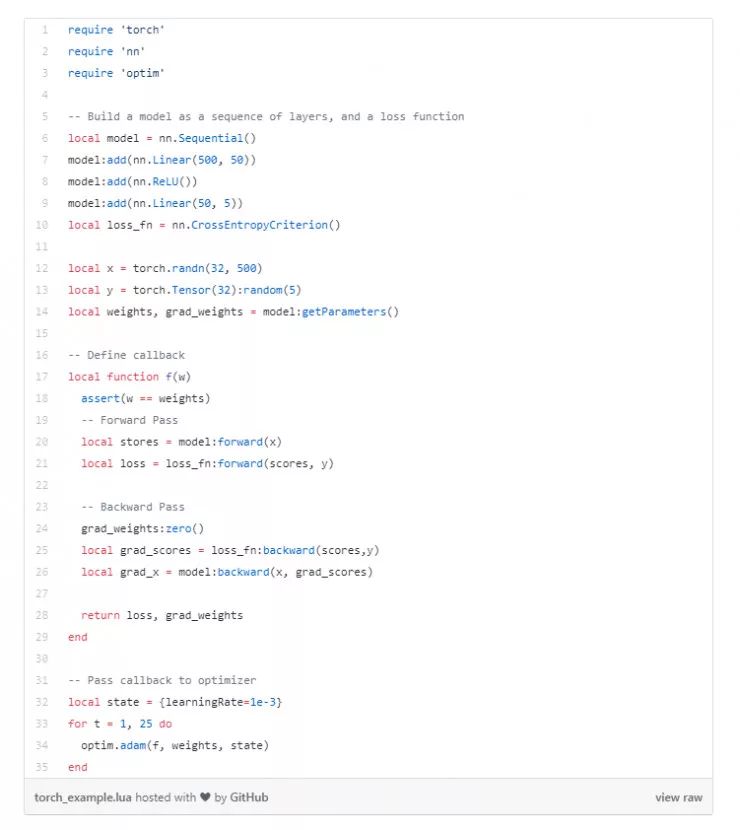The height and width of the screenshot is (830, 740).
Task: Click line number 10
Action: [x=42, y=225]
